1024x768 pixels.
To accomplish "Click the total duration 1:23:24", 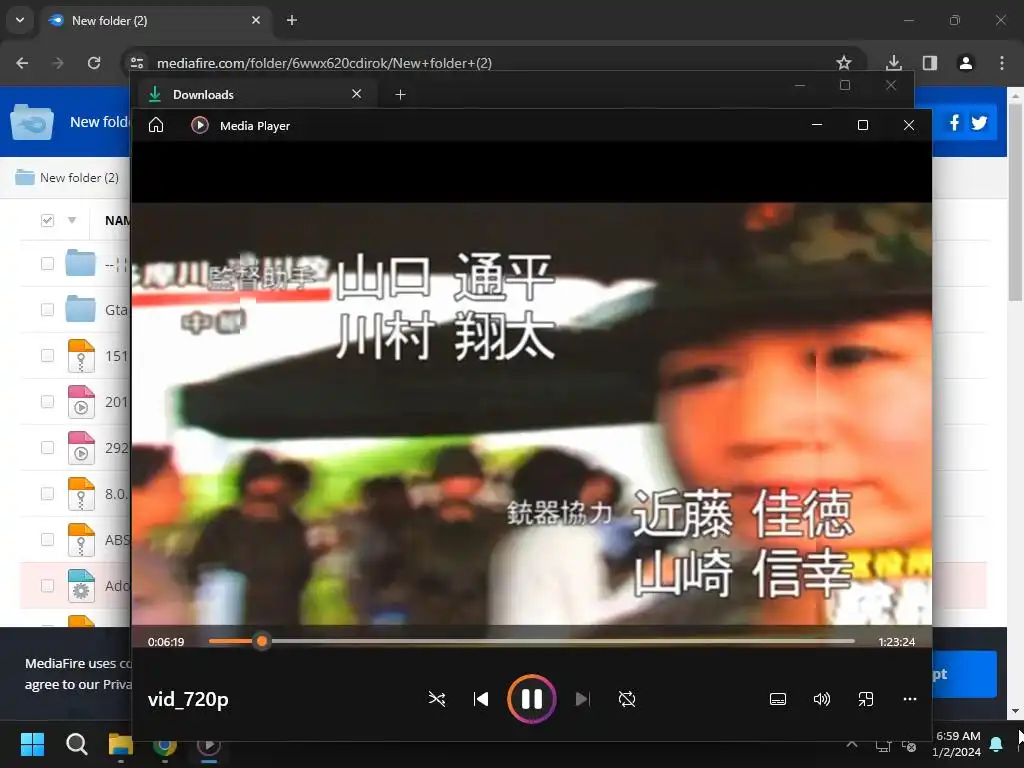I will 897,642.
